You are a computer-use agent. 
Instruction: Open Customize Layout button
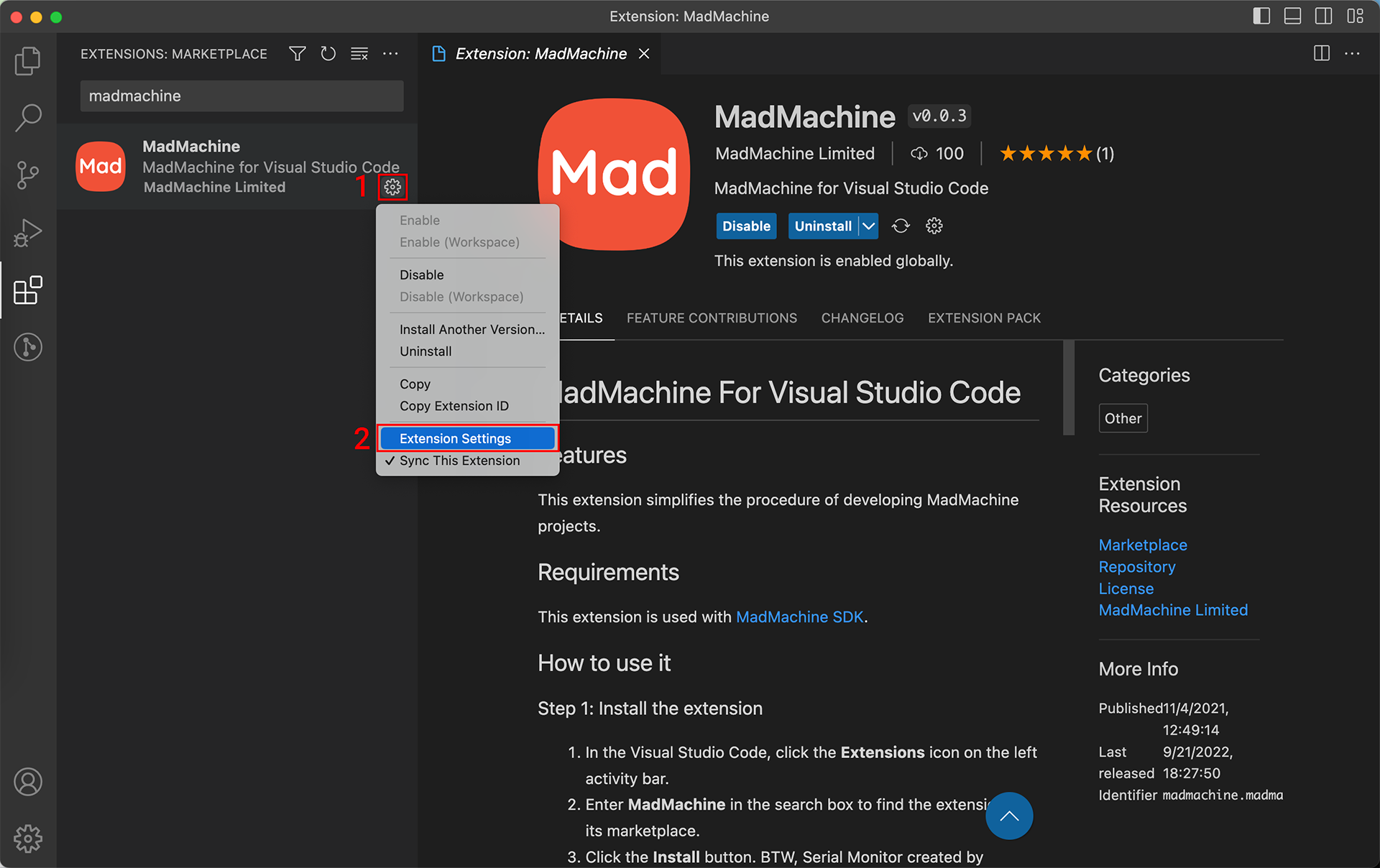coord(1355,16)
